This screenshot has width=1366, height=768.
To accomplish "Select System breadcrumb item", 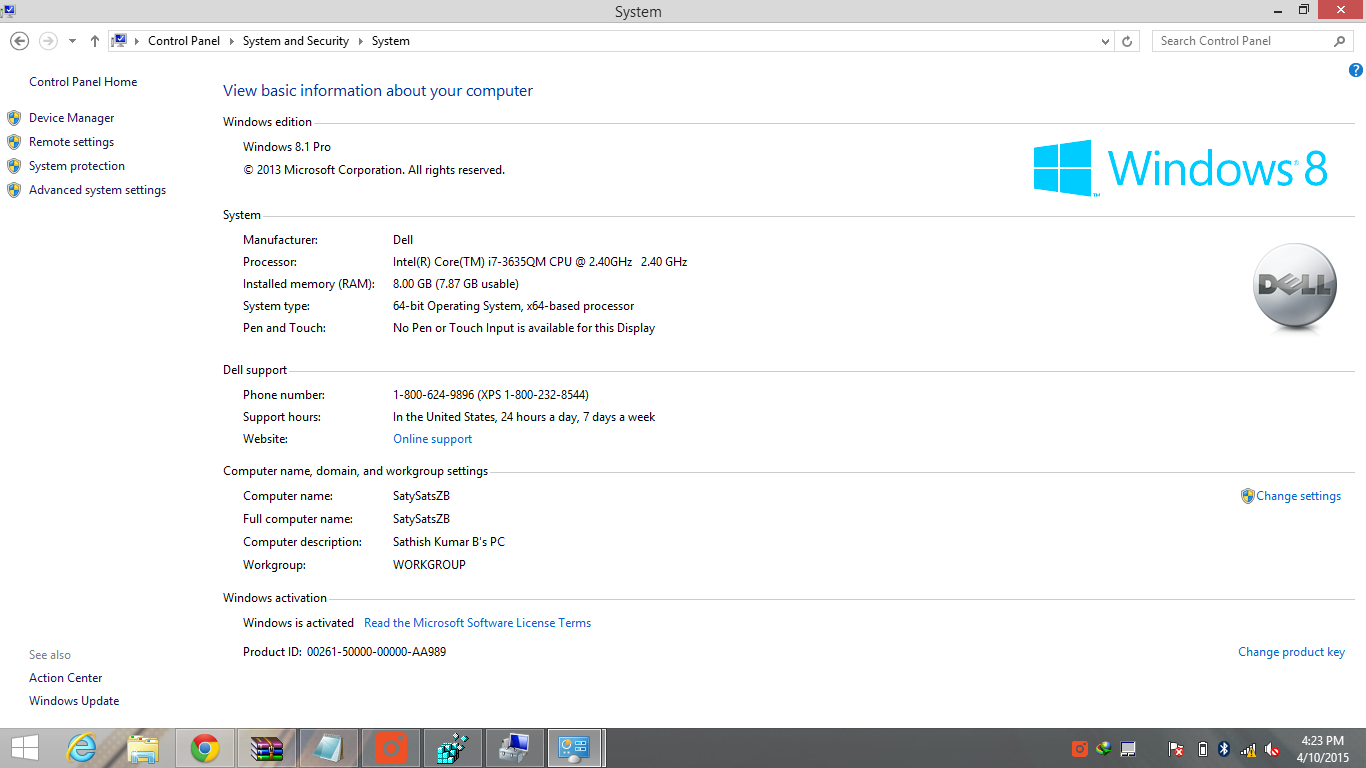I will click(x=391, y=41).
